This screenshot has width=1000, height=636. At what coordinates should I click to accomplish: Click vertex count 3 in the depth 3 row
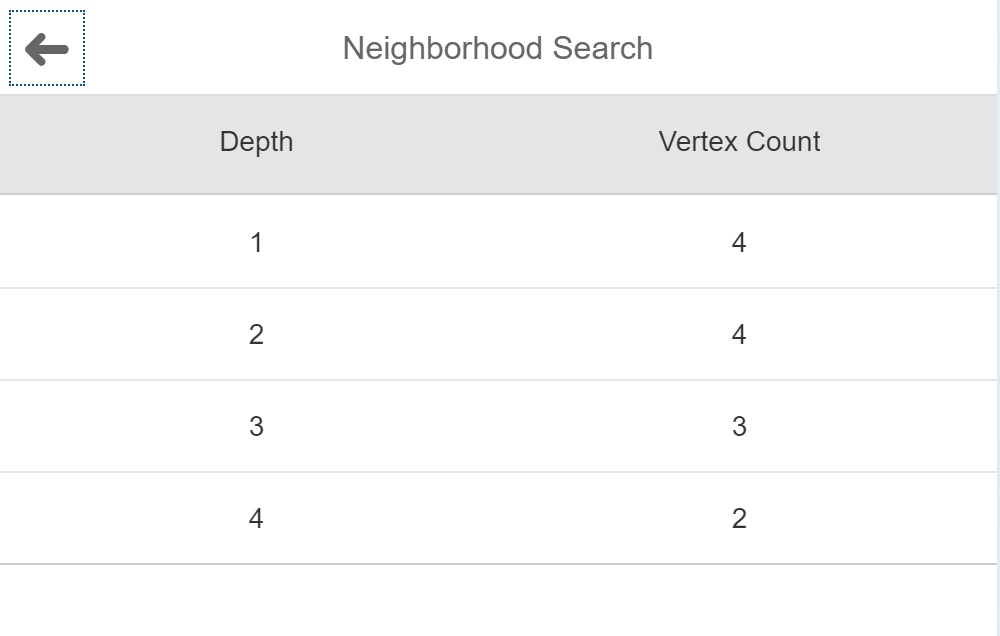739,426
